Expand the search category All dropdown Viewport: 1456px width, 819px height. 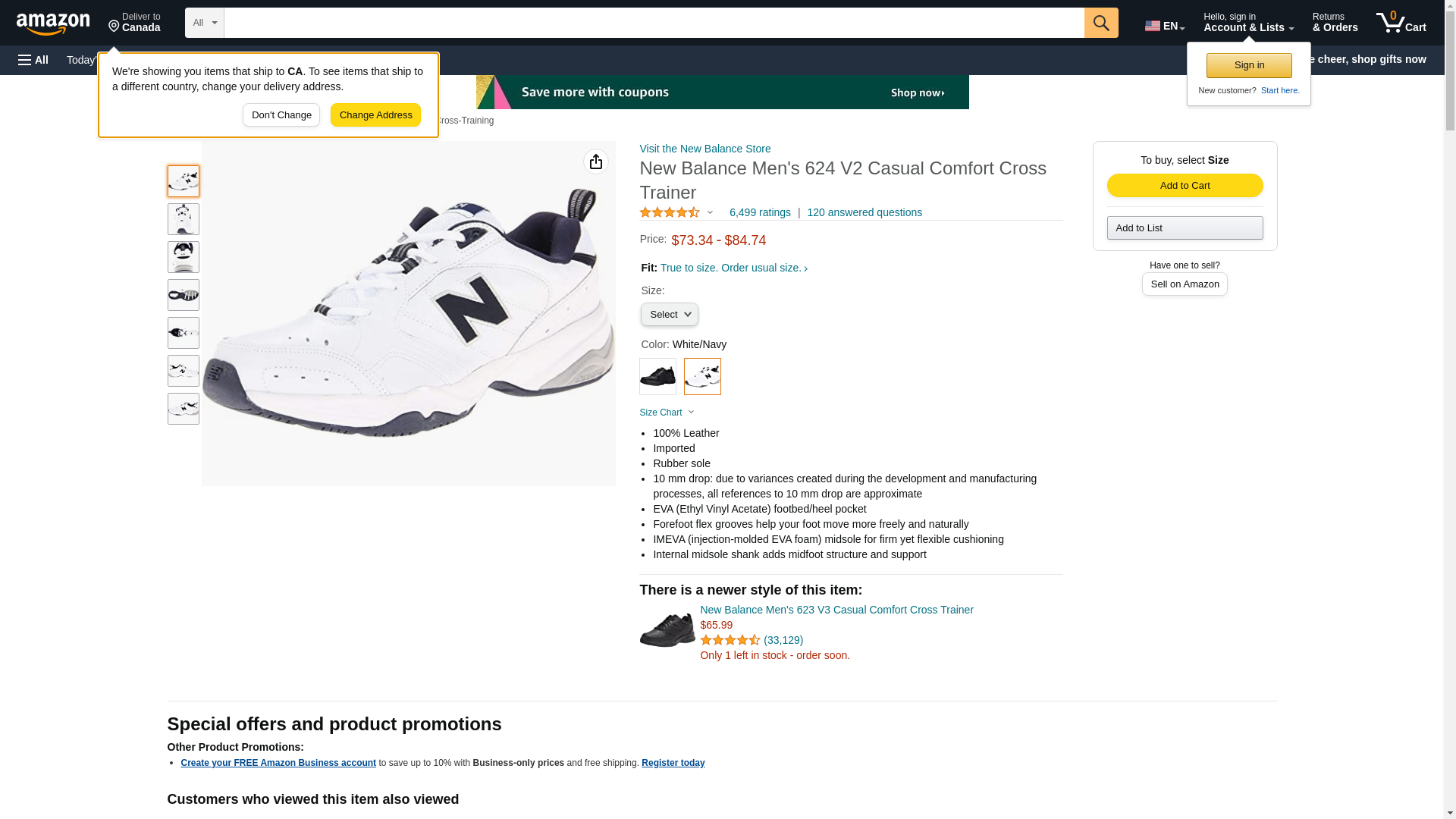tap(204, 23)
